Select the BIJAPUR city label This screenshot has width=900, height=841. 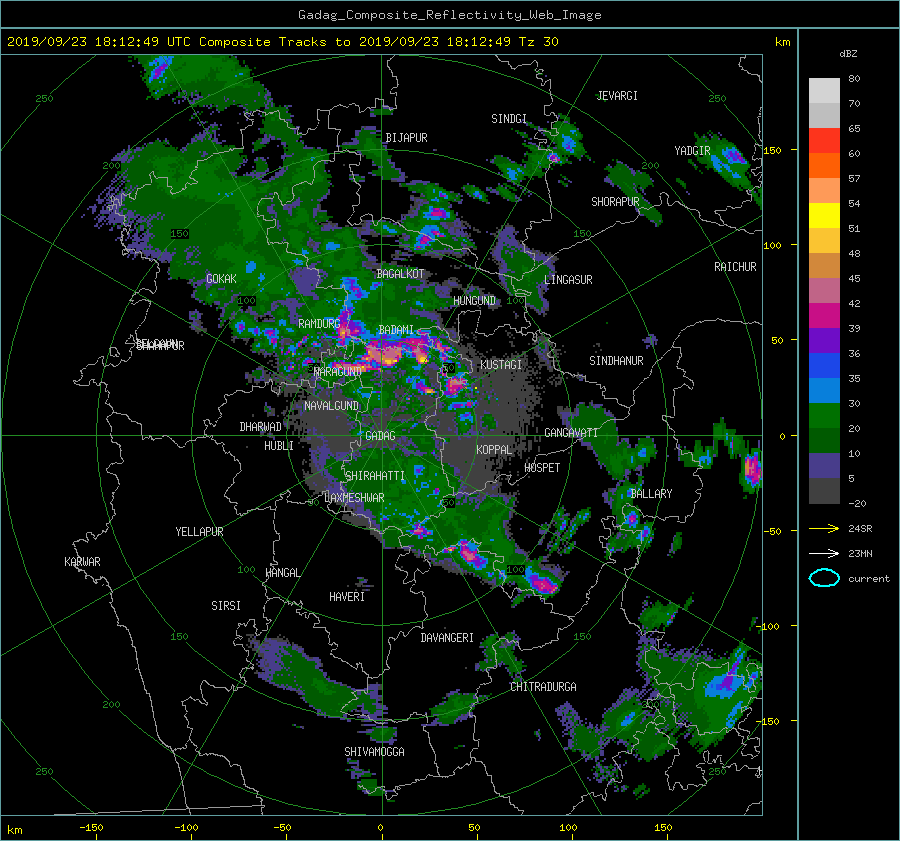coord(406,138)
